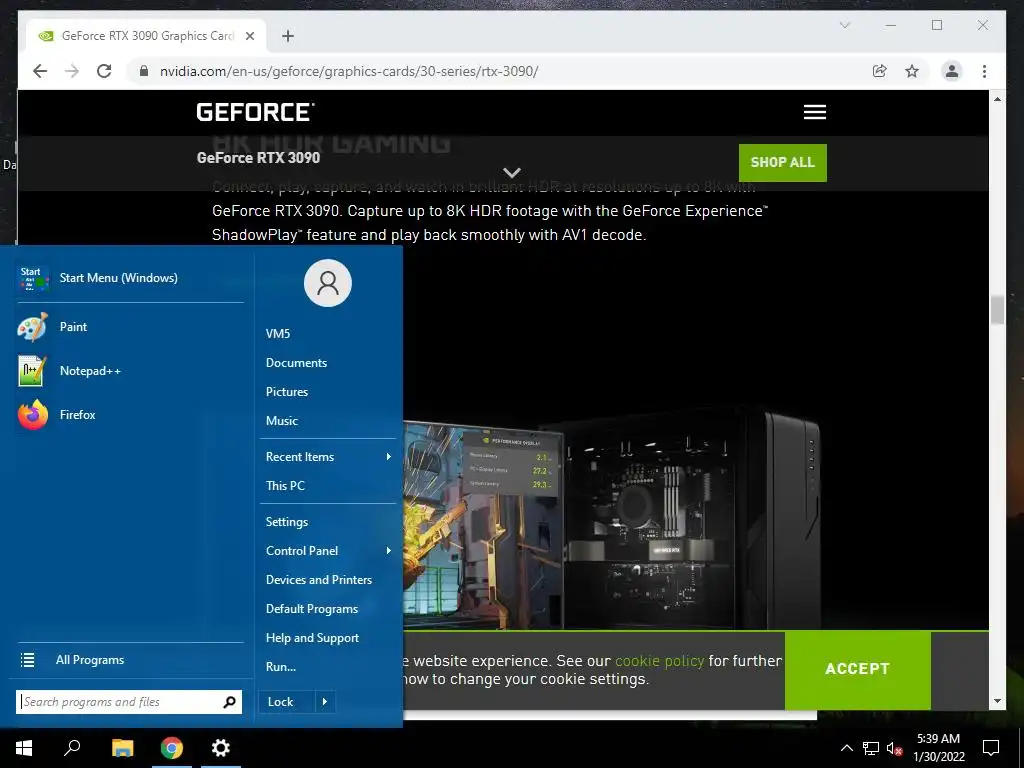This screenshot has height=768, width=1024.
Task: Switch to Chrome on the taskbar
Action: tap(172, 748)
